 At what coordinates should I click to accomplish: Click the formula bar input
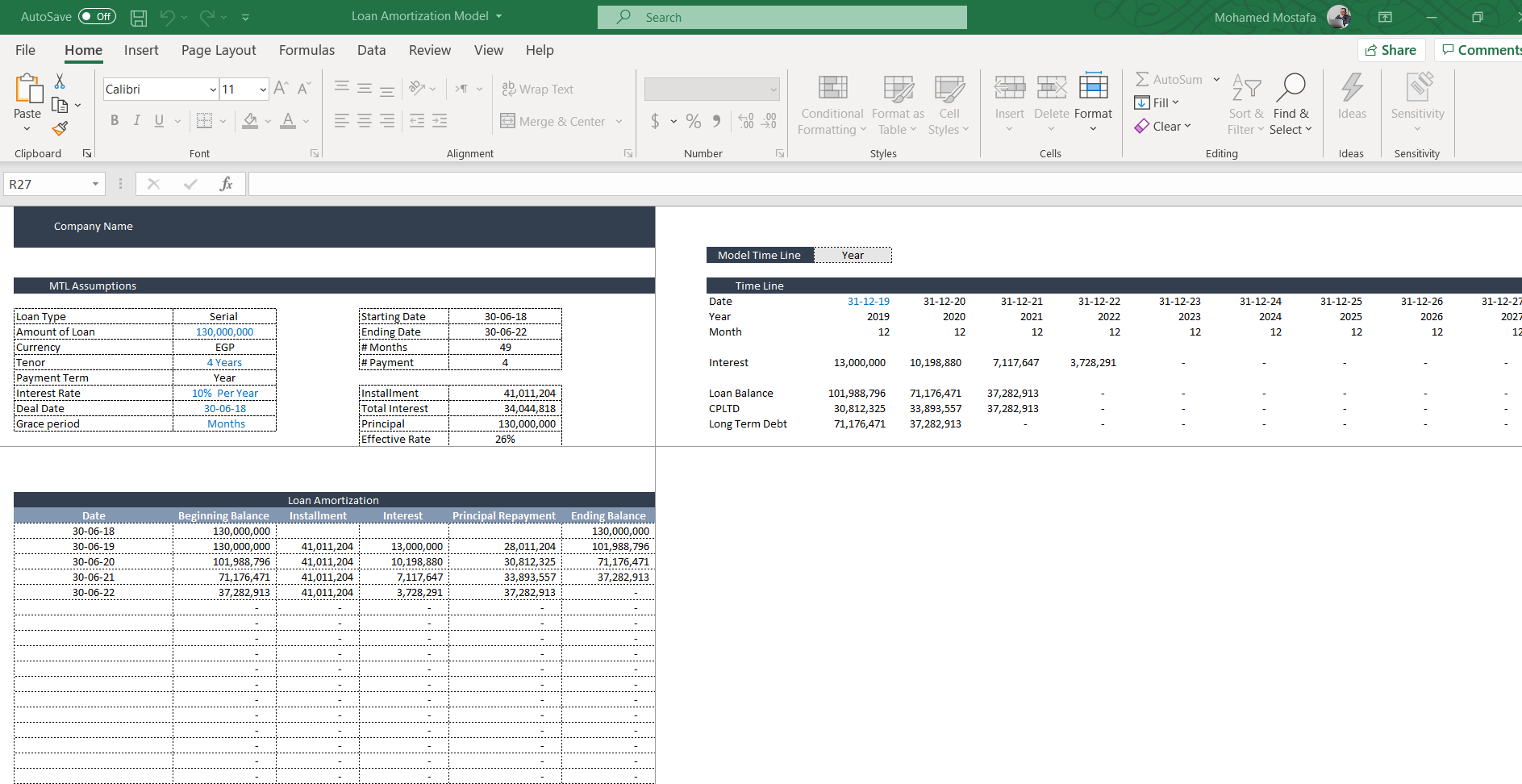(x=885, y=184)
